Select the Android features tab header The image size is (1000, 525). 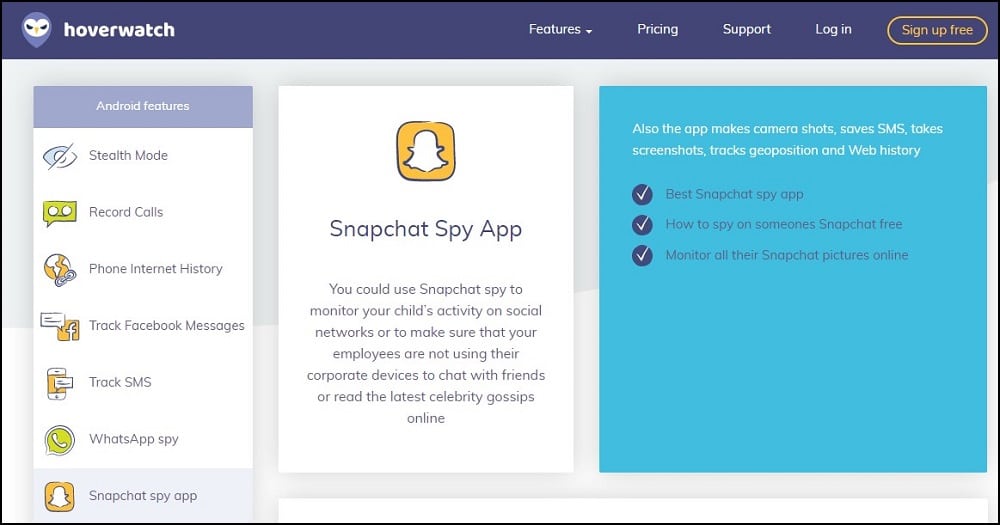[x=143, y=107]
